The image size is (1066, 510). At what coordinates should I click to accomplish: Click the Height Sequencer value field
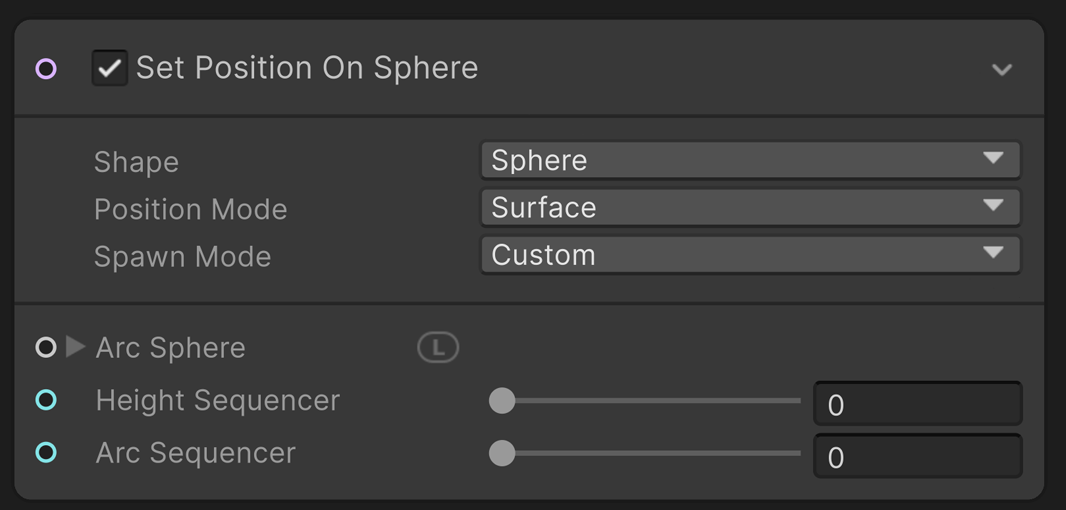[917, 404]
